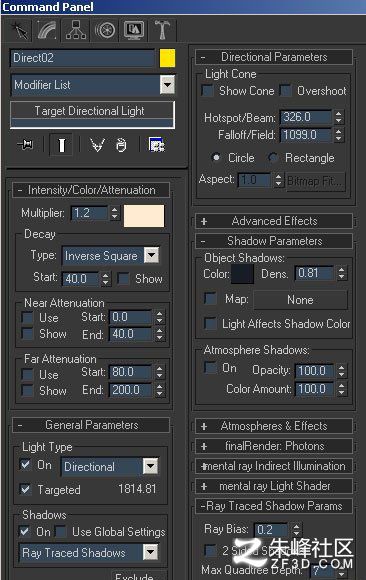Viewport: 366px width, 580px height.
Task: Enable the Show Cone checkbox
Action: (x=208, y=91)
